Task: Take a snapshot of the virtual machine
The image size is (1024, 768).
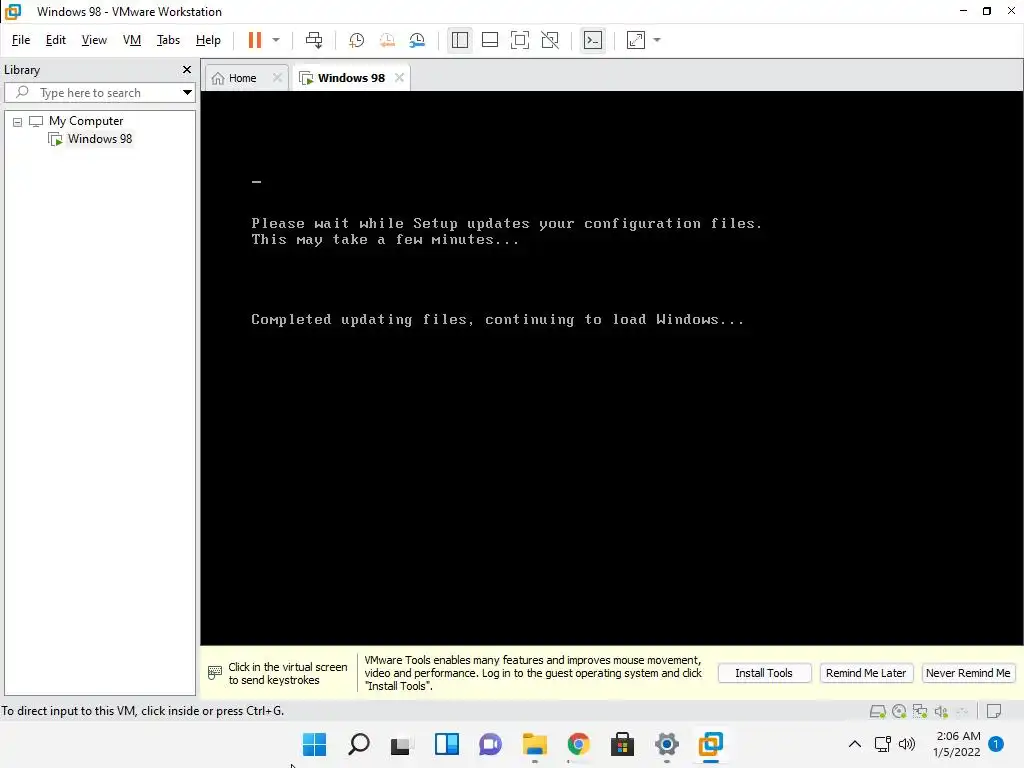Action: [x=356, y=40]
